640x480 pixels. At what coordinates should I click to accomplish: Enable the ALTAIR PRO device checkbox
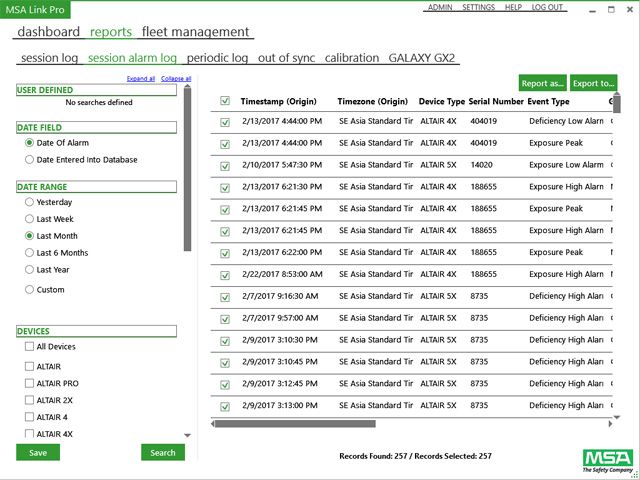point(29,383)
